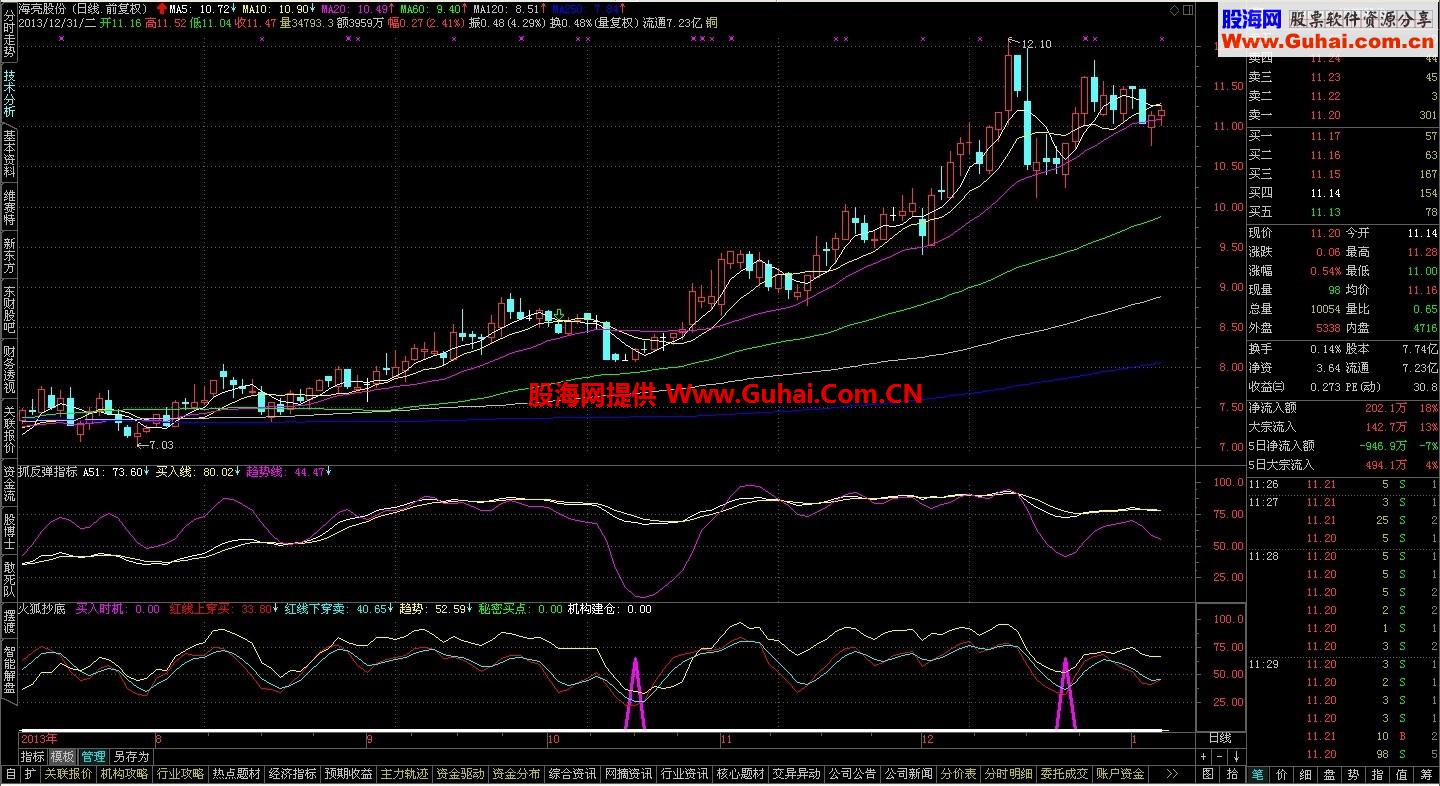1440x786 pixels.
Task: Open 行业资讯 in the bottom bar
Action: pyautogui.click(x=684, y=774)
